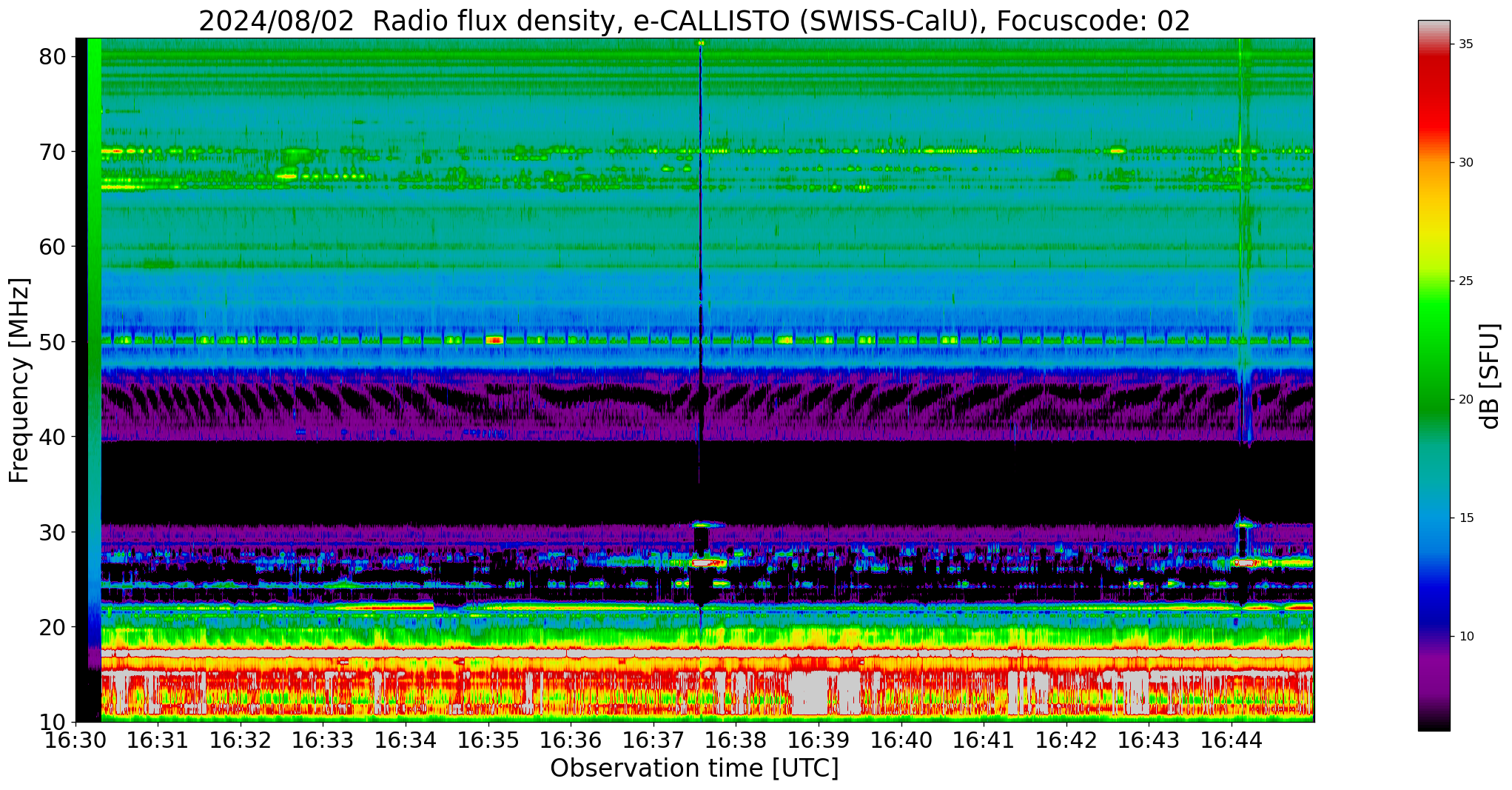1512x790 pixels.
Task: Click the green vertical burst near 16:44
Action: pos(1245,237)
